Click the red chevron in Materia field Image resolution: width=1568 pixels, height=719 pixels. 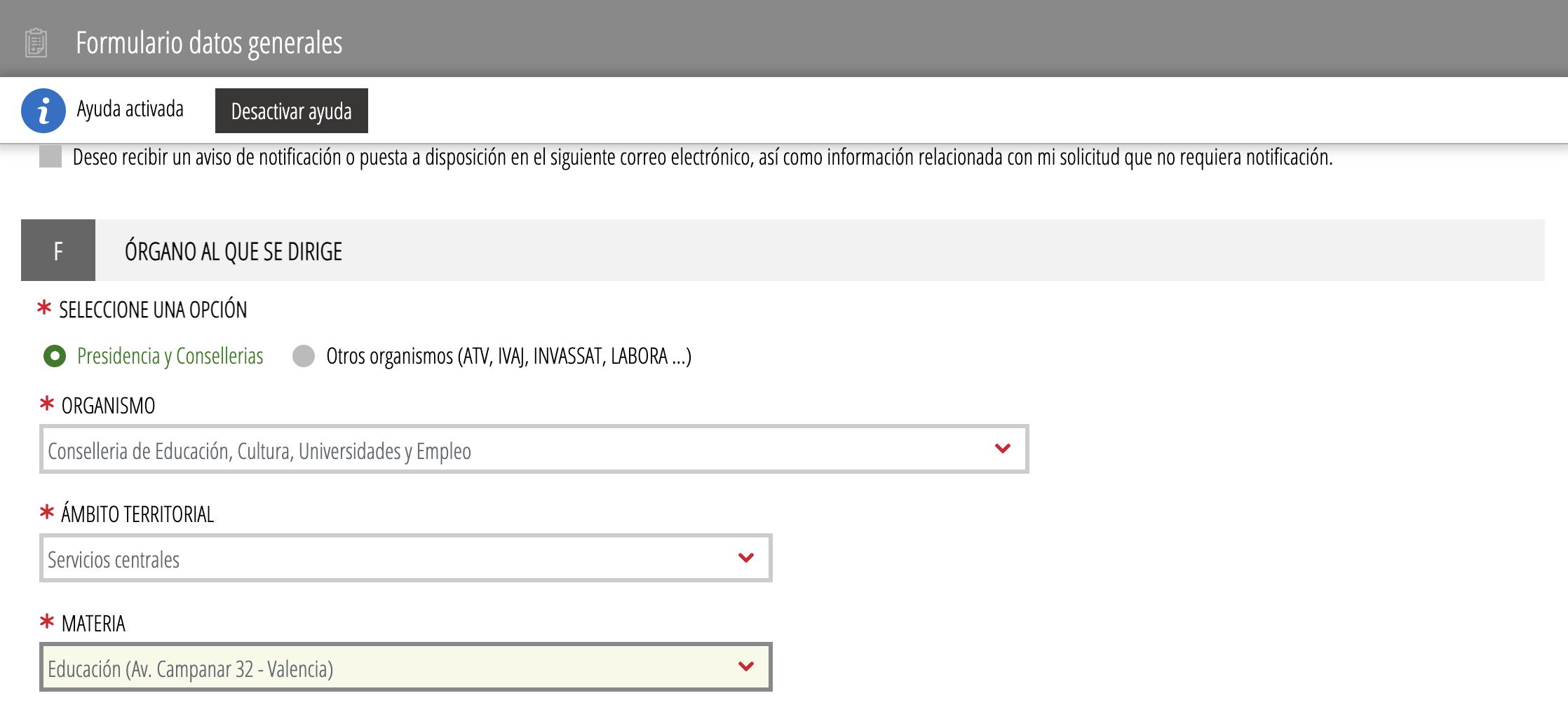(x=746, y=666)
